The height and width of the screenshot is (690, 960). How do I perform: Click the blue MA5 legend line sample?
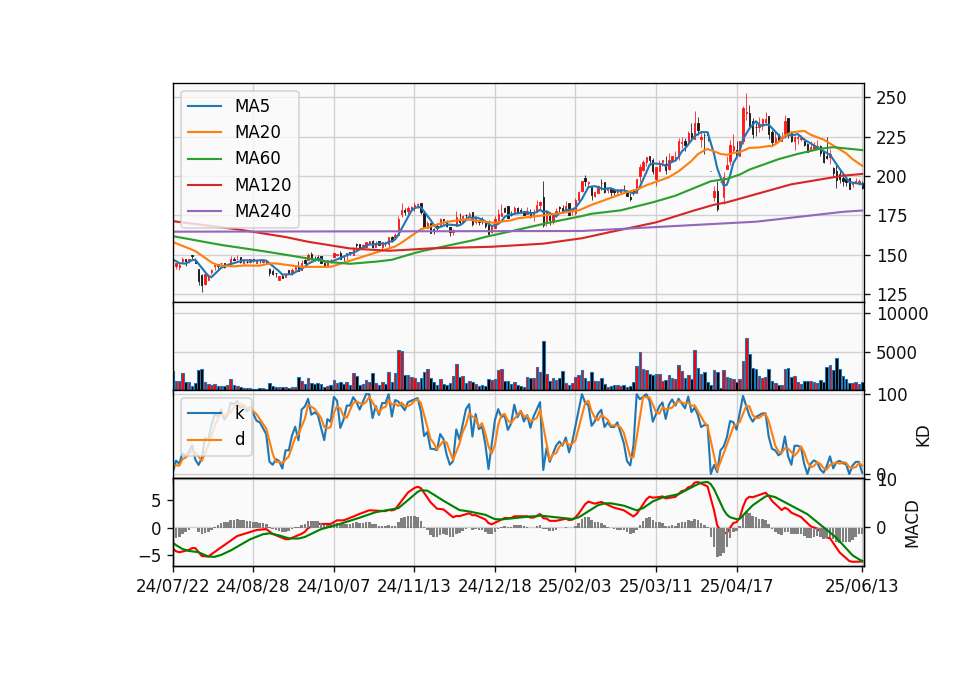(204, 106)
